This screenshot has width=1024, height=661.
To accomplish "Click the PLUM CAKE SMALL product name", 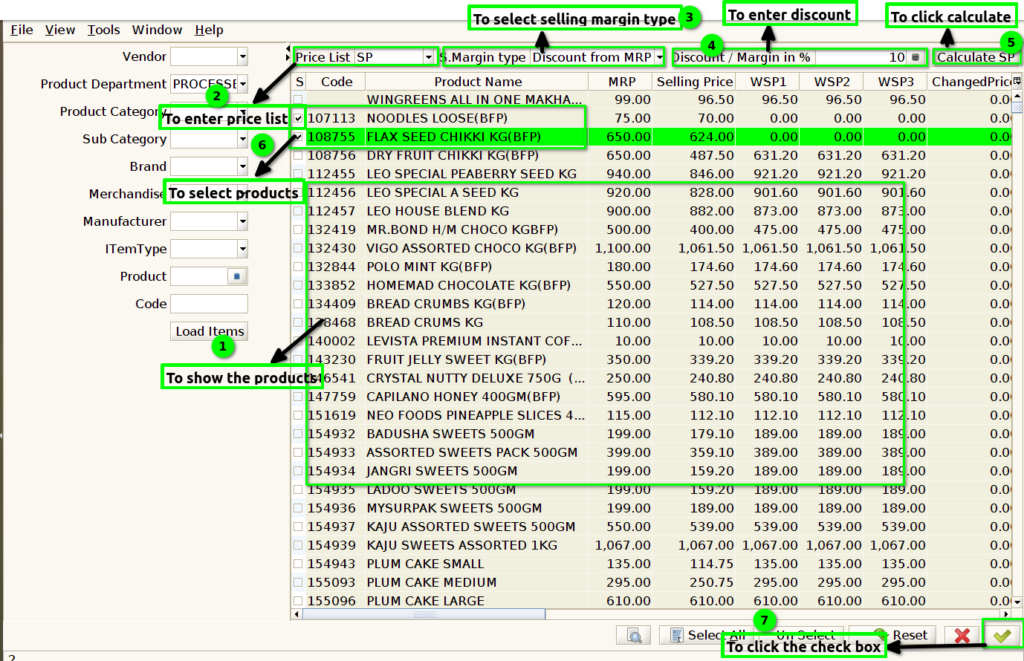I will coord(425,564).
